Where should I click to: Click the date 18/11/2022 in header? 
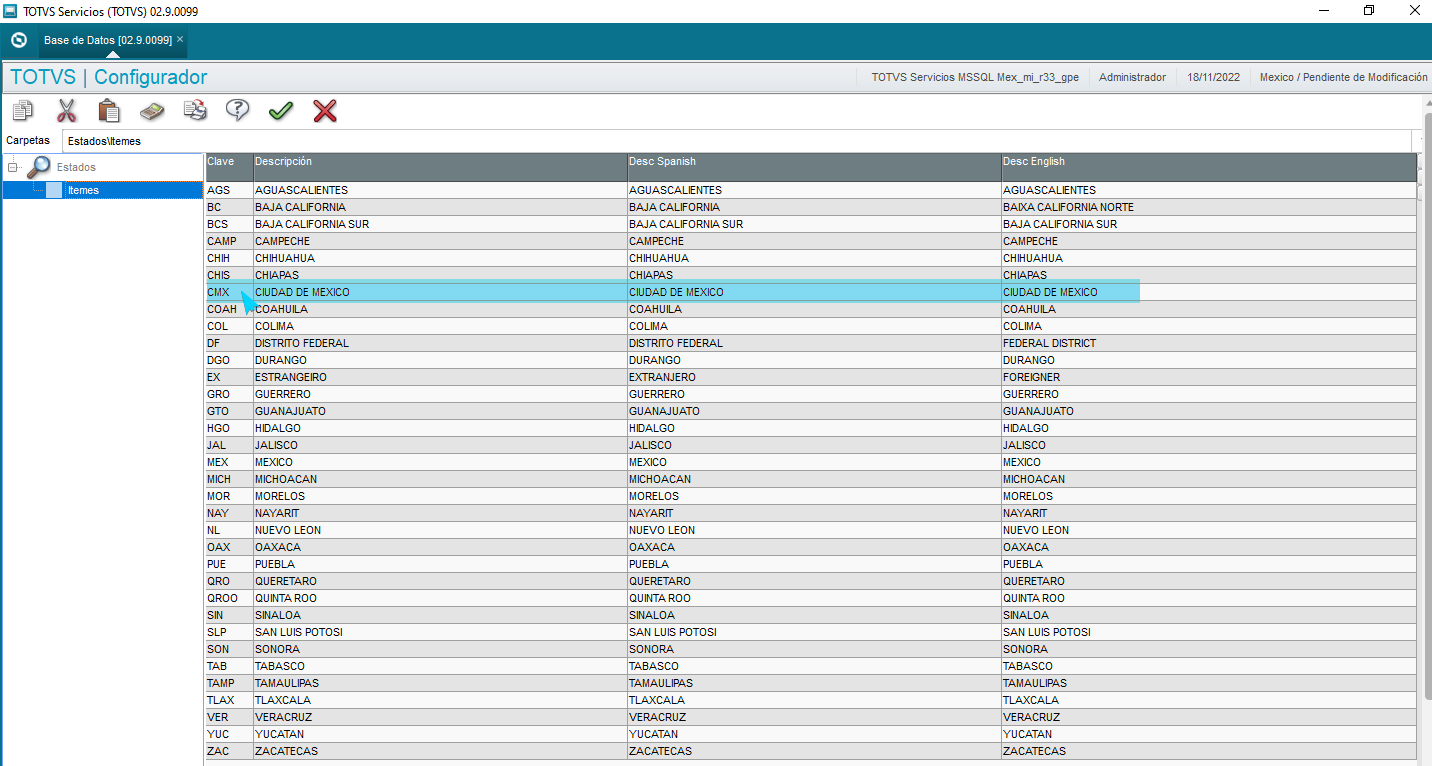coord(1212,77)
